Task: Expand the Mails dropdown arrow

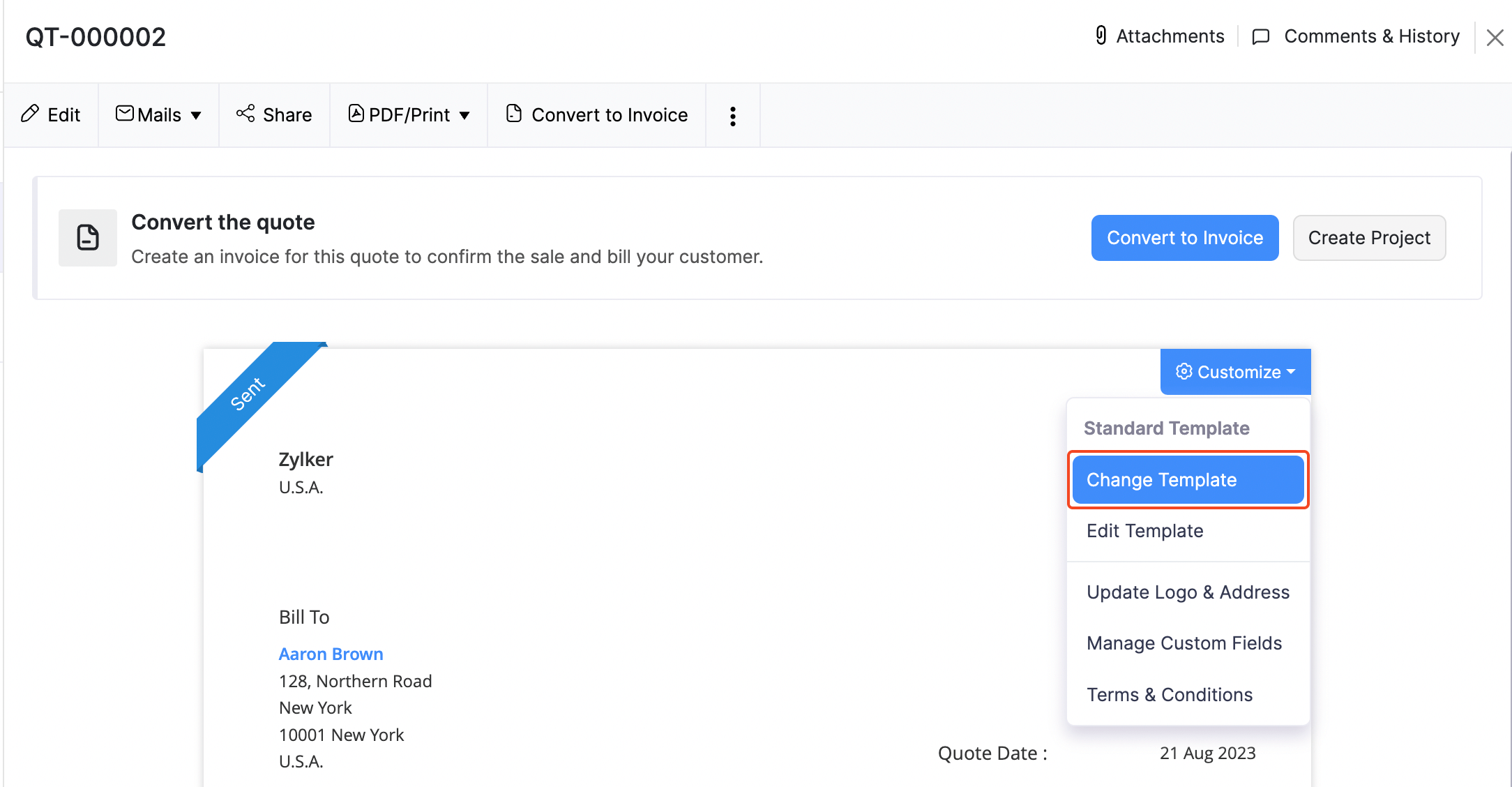Action: pos(197,116)
